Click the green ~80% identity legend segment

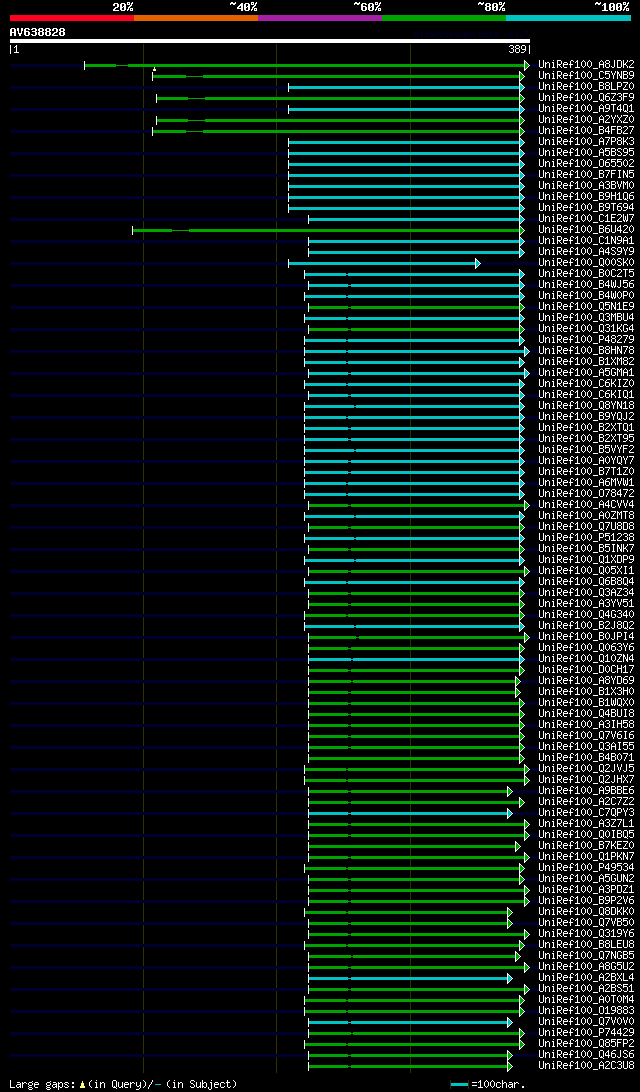(x=444, y=17)
